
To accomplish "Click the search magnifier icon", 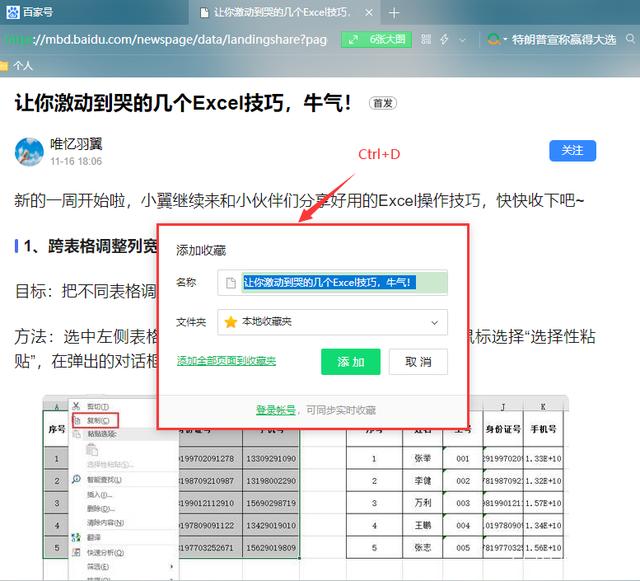I will [630, 39].
